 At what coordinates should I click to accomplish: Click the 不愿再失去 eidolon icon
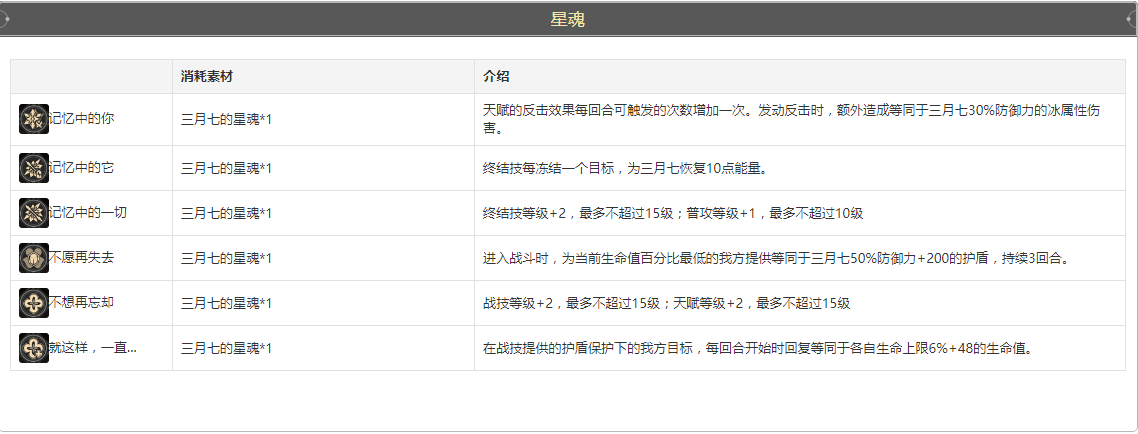point(33,258)
